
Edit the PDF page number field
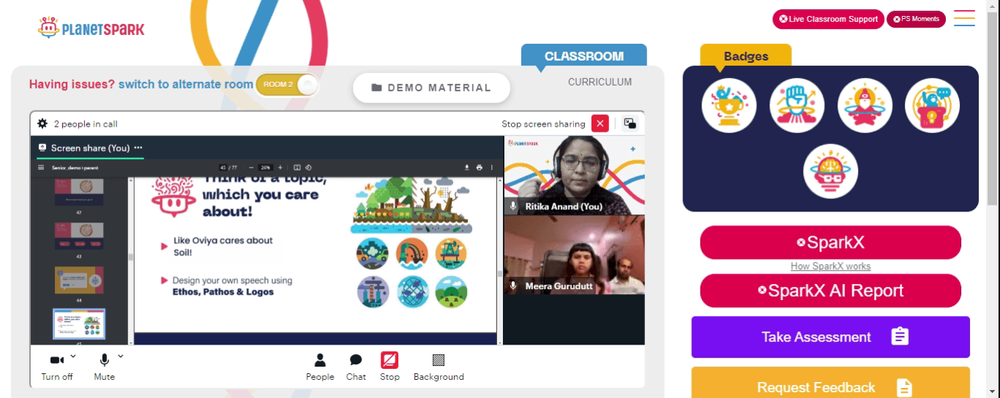[223, 167]
